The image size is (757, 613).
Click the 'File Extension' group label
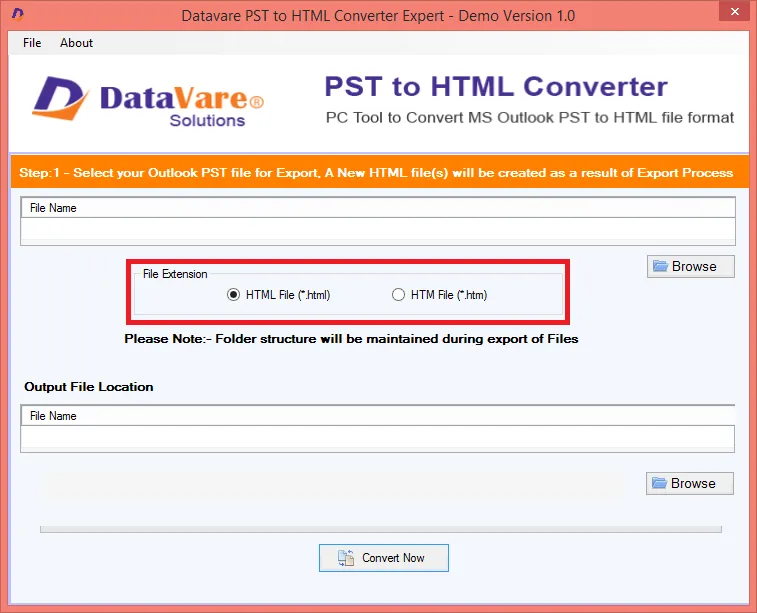175,274
